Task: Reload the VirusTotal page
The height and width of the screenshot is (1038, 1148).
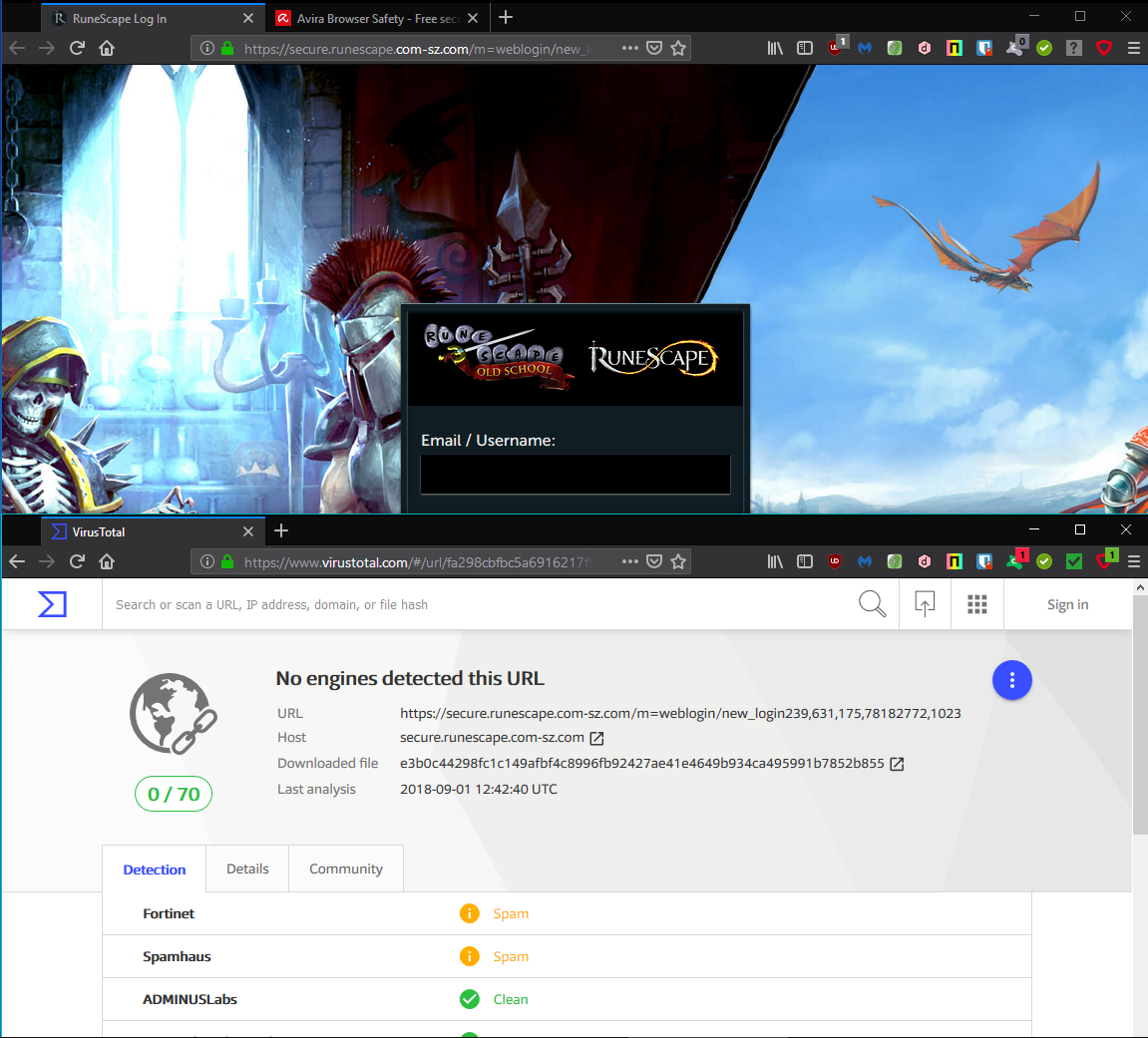Action: tap(77, 561)
